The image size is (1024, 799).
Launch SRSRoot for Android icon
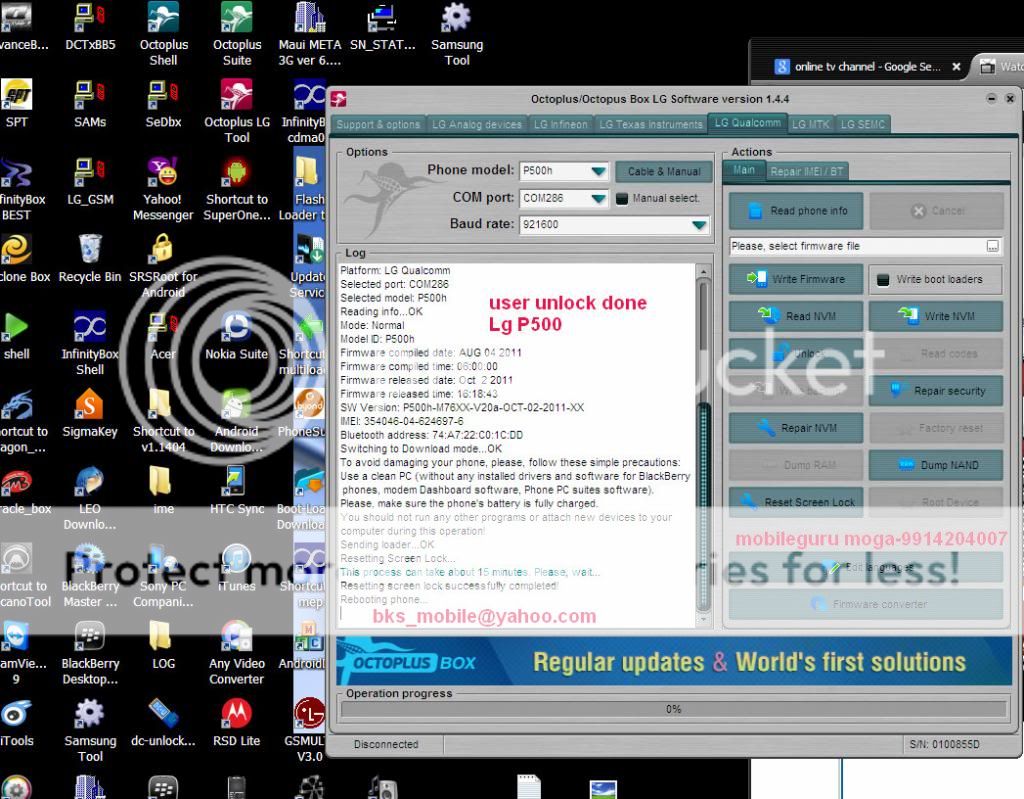click(x=163, y=267)
